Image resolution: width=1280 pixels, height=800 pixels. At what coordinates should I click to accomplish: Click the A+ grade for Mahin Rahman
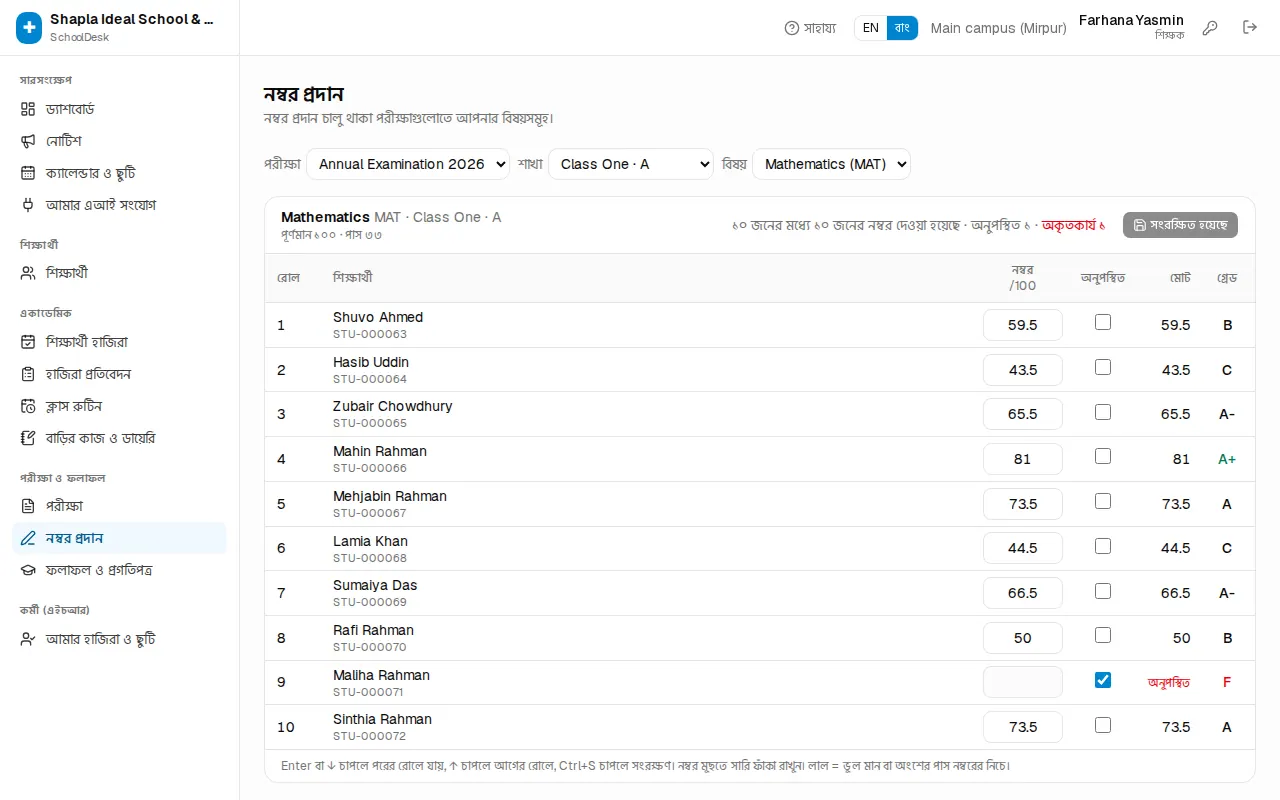1227,459
